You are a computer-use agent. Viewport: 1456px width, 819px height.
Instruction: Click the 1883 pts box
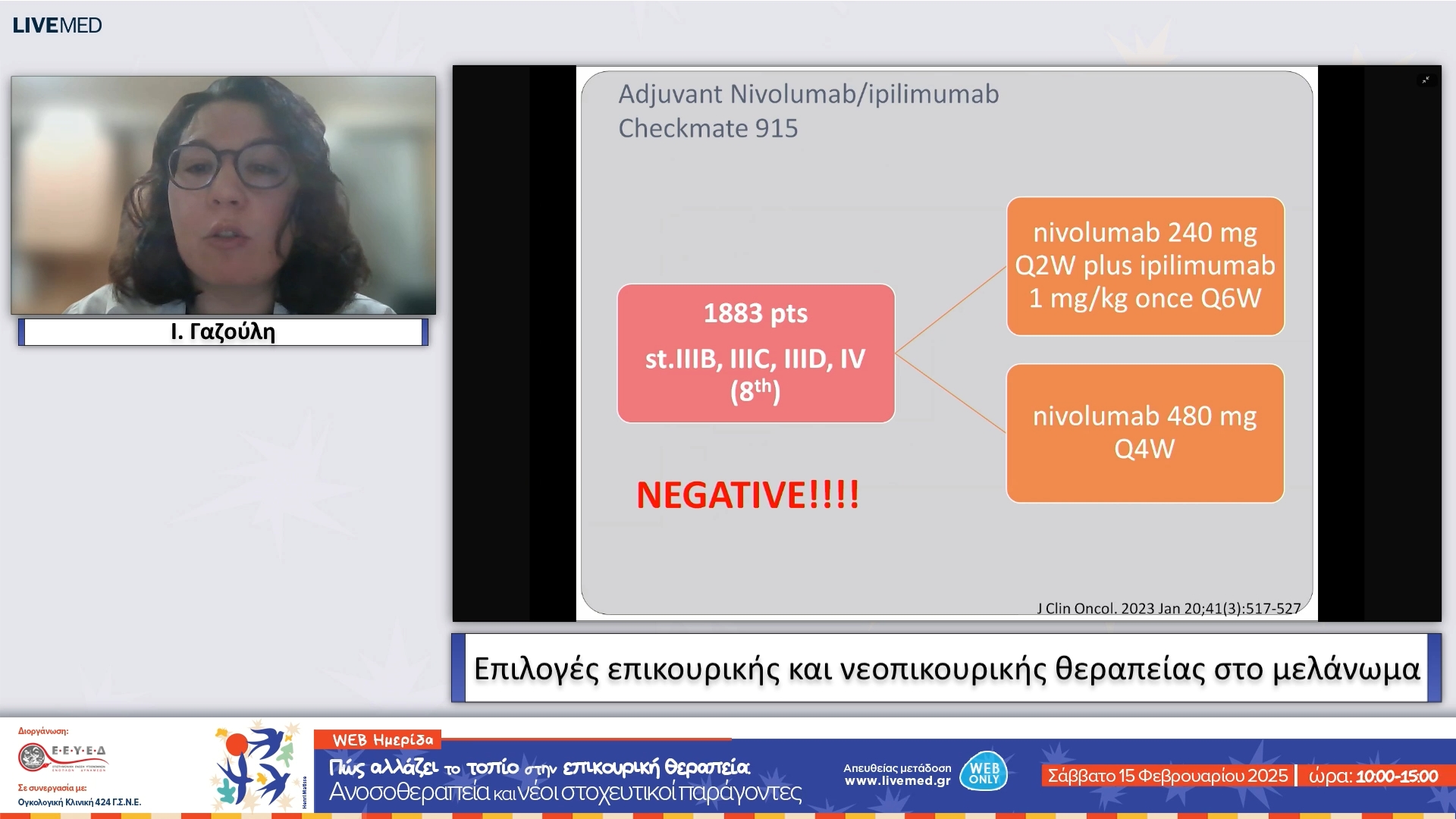(x=756, y=353)
